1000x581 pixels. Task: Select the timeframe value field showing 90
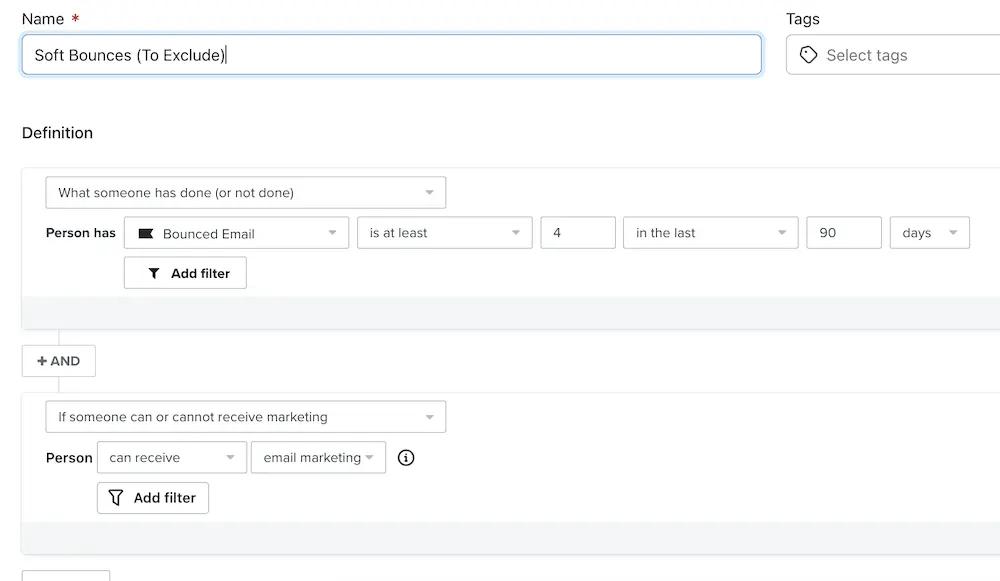[x=844, y=232]
